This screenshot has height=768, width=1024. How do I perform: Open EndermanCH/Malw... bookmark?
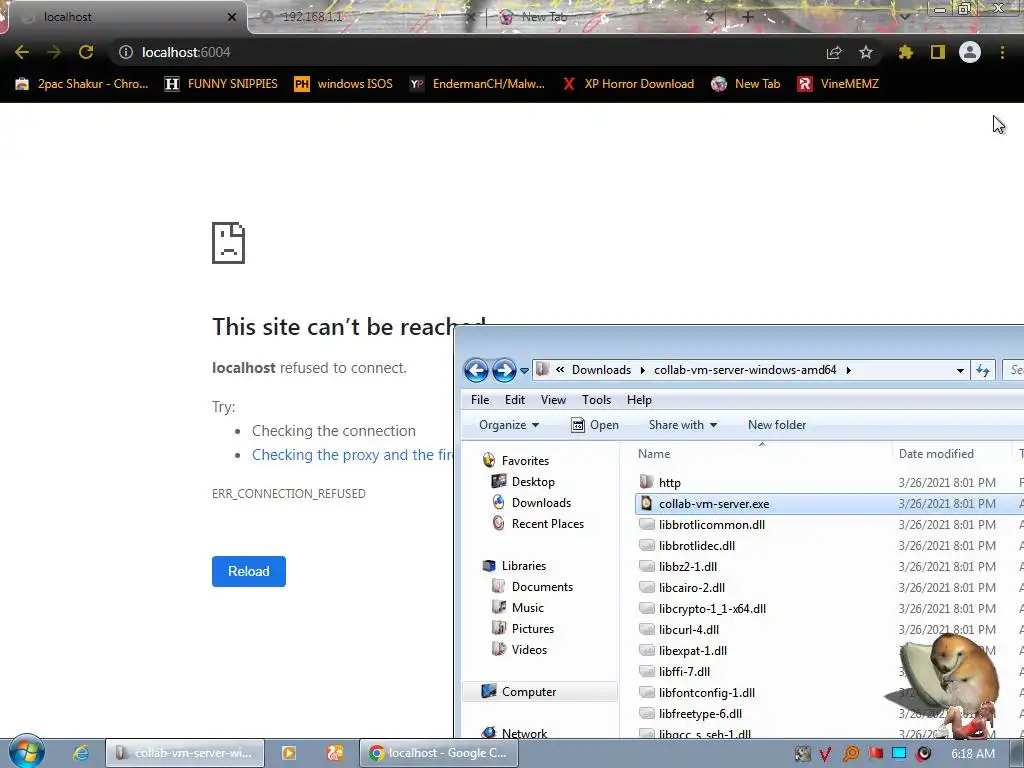477,84
